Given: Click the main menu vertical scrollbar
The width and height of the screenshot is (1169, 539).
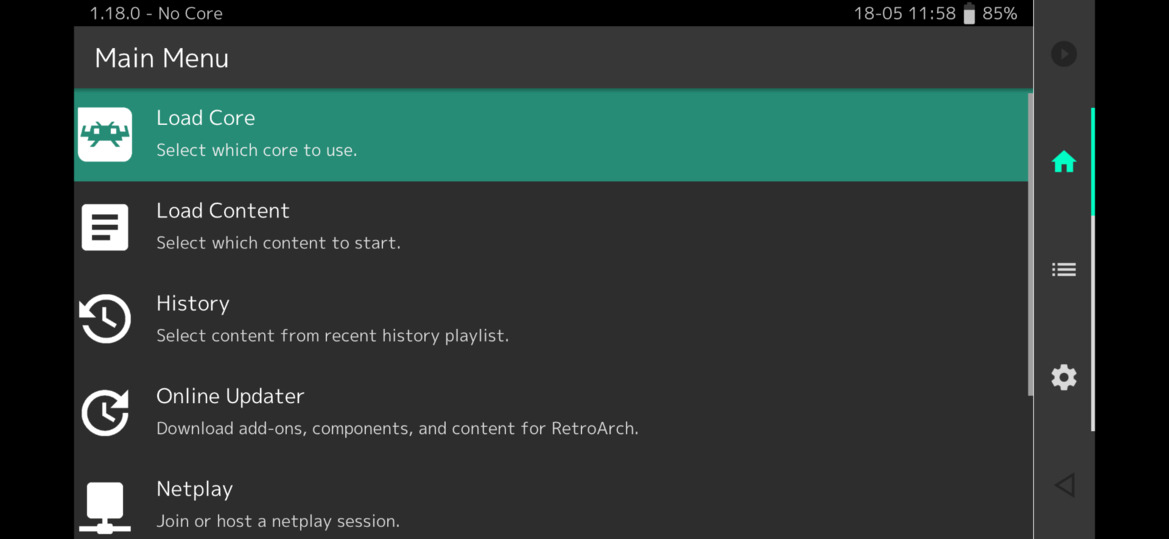Looking at the screenshot, I should pyautogui.click(x=1030, y=245).
